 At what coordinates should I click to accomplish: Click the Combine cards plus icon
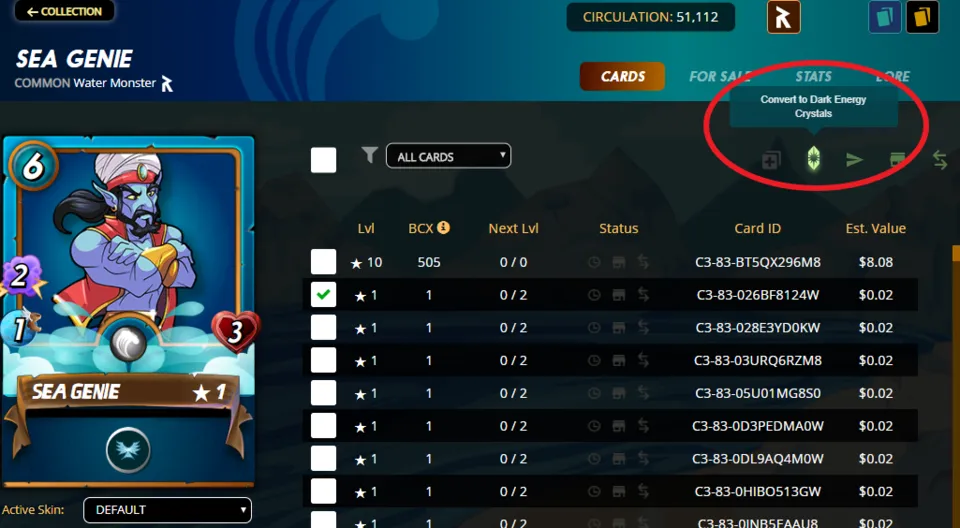click(x=771, y=160)
